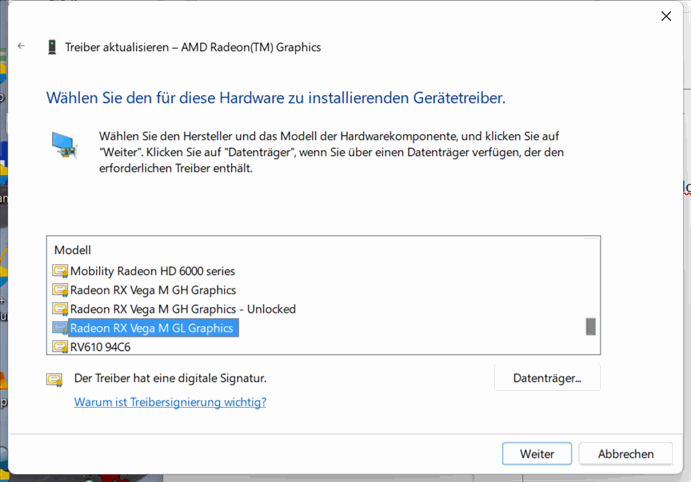Viewport: 691px width, 482px height.
Task: Cancel with the Abbrechen button
Action: tap(625, 453)
